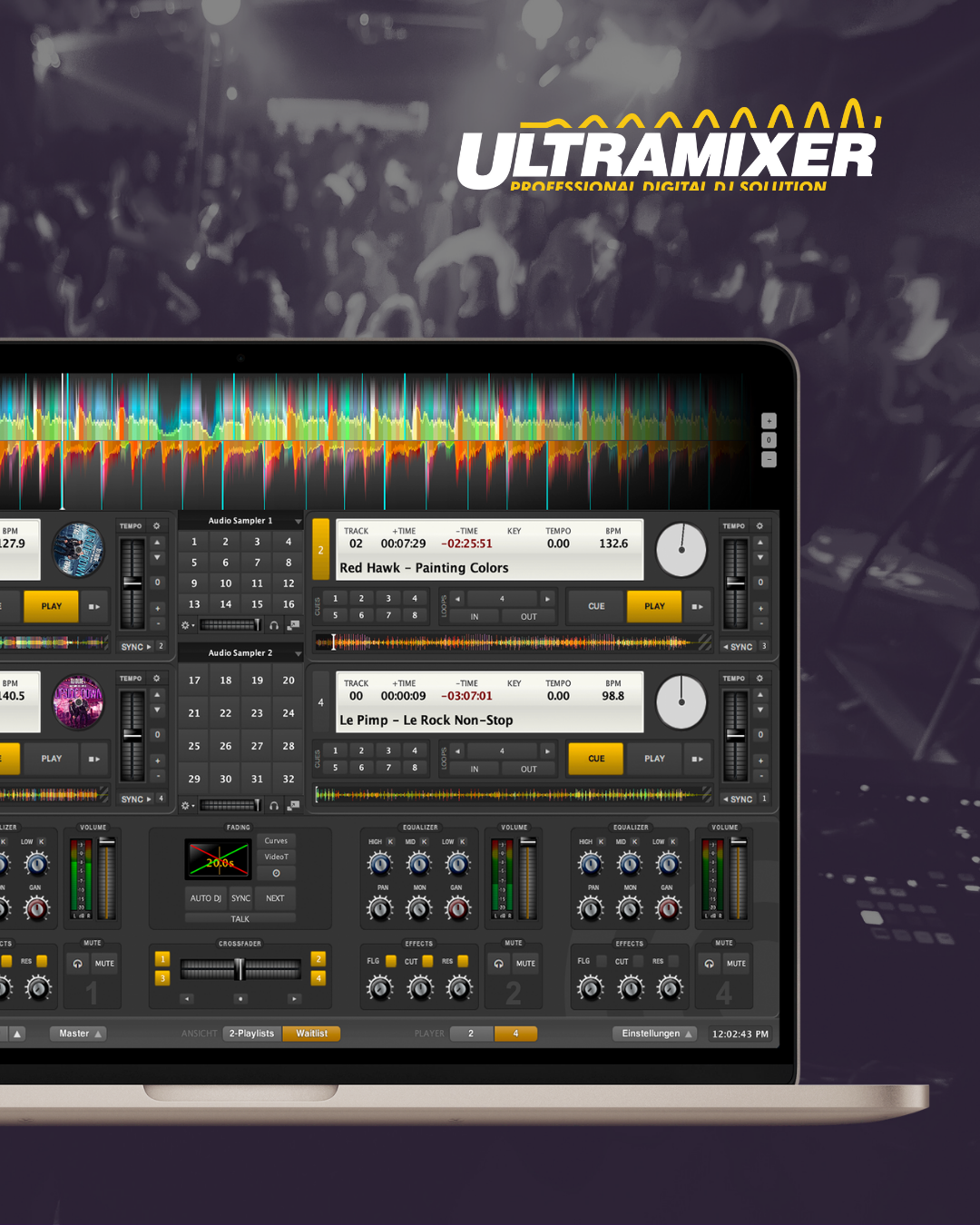This screenshot has width=980, height=1225.
Task: Center the crossfader with the dot button
Action: (240, 999)
